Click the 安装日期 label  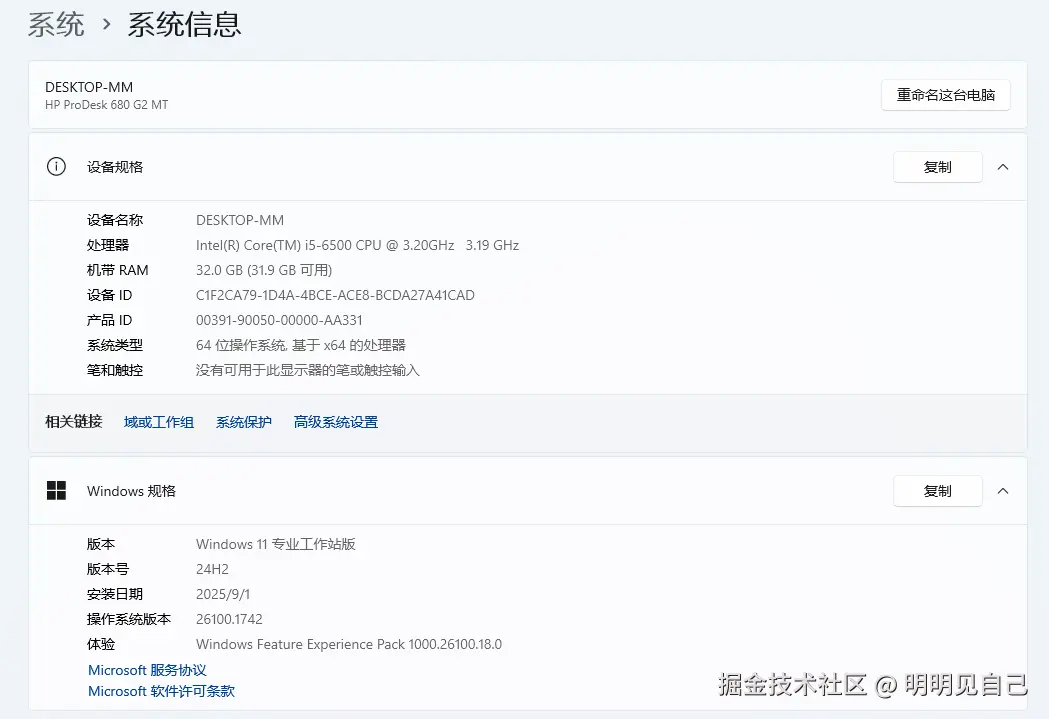(115, 594)
